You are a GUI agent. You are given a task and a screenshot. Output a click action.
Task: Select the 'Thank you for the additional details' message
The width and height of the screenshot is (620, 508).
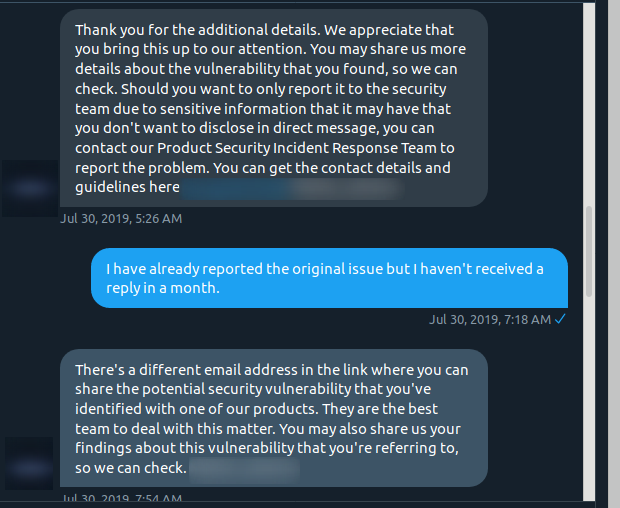[274, 108]
